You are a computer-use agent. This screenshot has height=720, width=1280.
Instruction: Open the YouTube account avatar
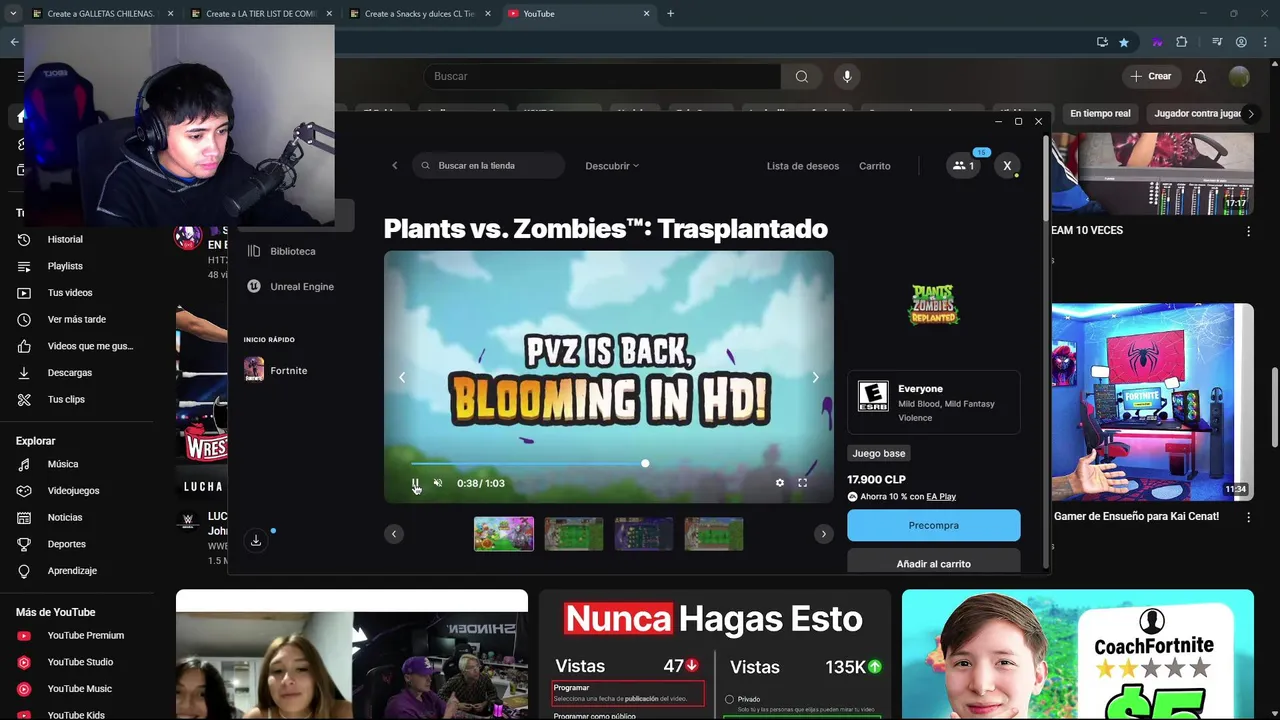1239,76
